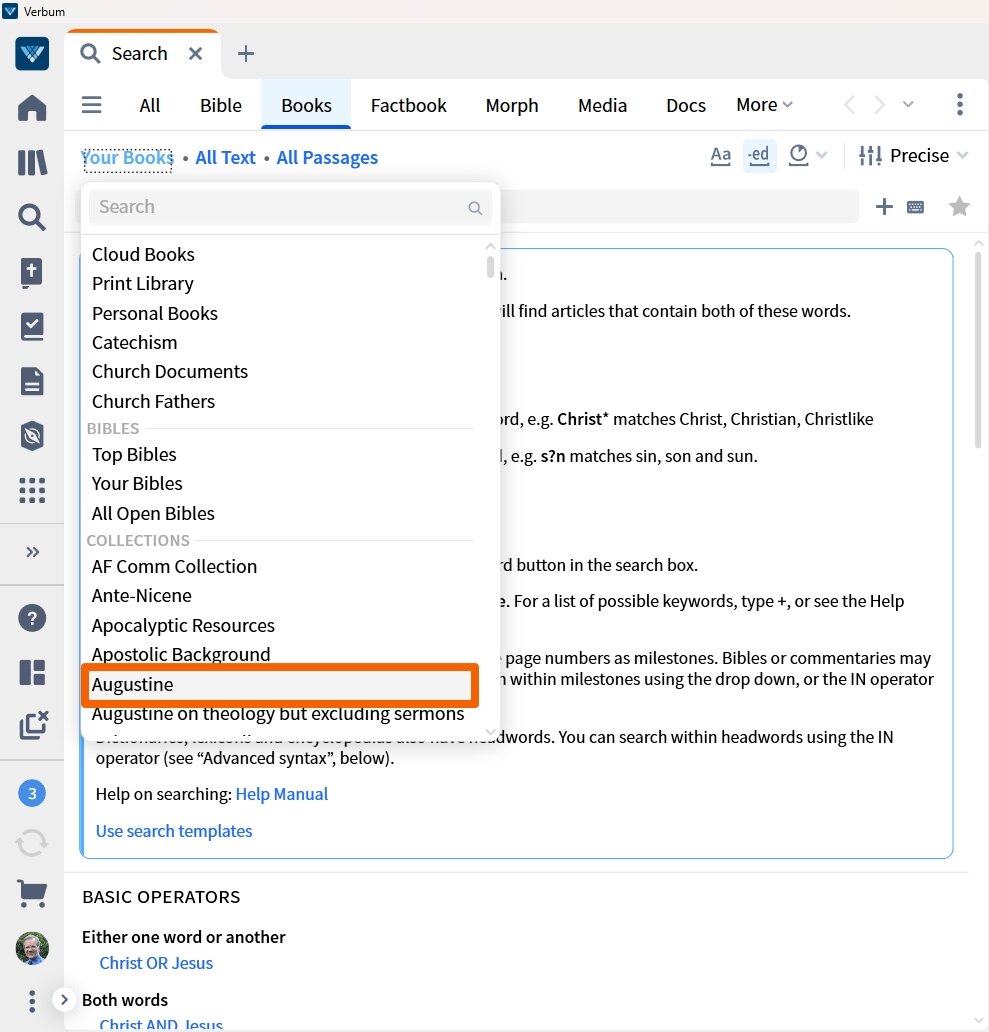Open the panel kebab options menu

click(959, 105)
